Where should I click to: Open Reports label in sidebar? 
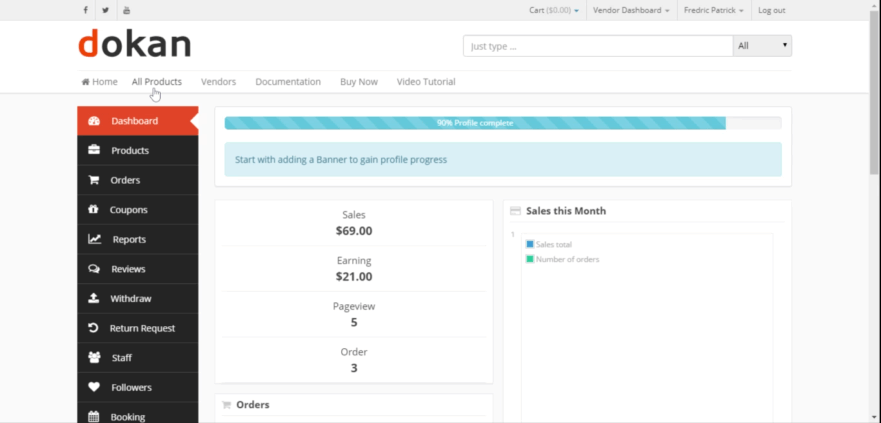[x=129, y=239]
